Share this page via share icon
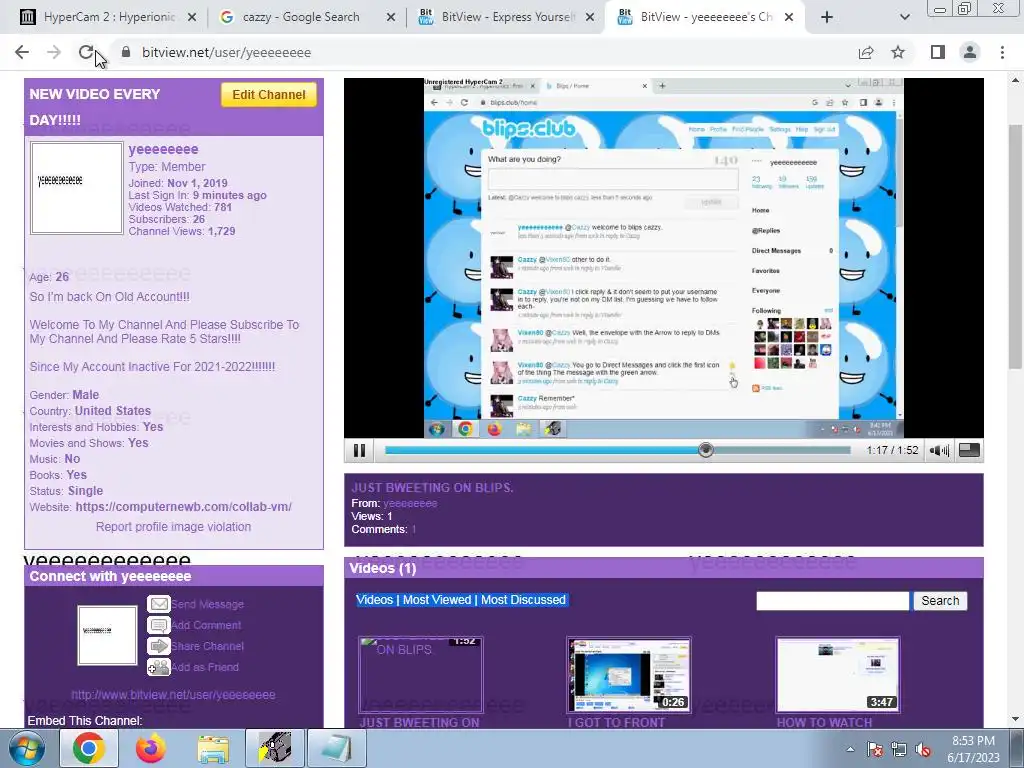The height and width of the screenshot is (768, 1024). tap(866, 52)
